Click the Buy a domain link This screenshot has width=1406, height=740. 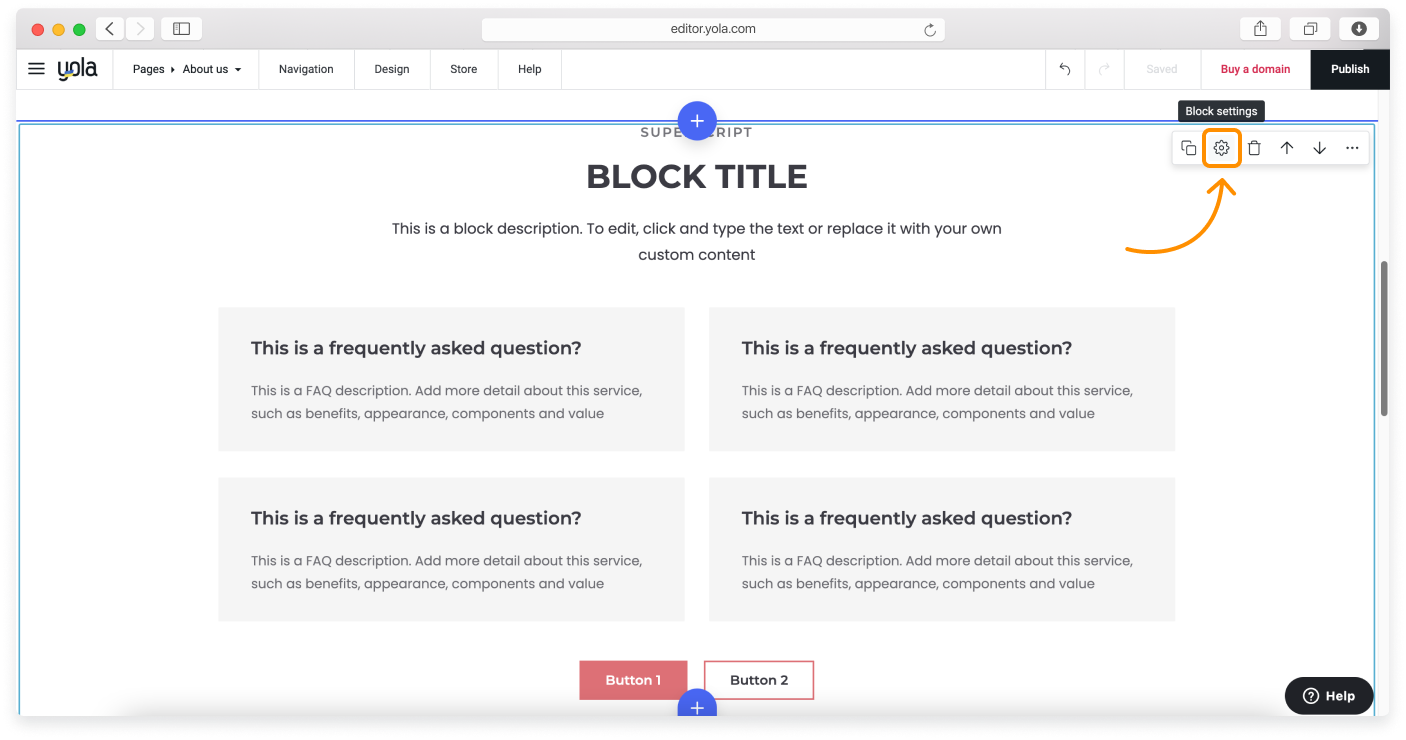coord(1254,69)
